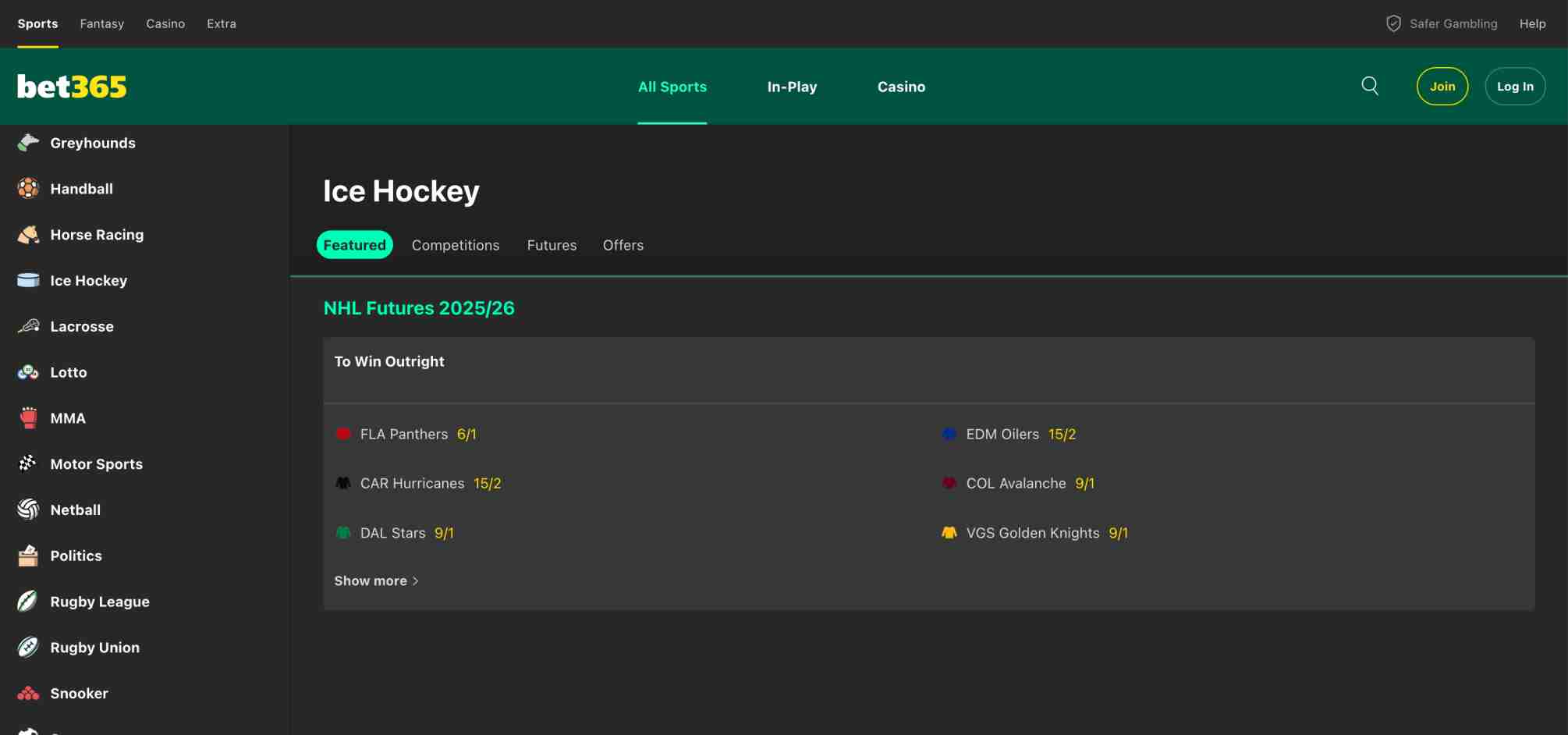The height and width of the screenshot is (735, 1568).
Task: Click the Rugby Union ball icon
Action: tap(28, 647)
